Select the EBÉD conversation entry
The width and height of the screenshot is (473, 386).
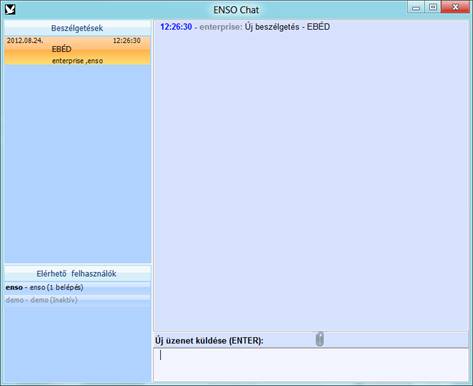77,50
